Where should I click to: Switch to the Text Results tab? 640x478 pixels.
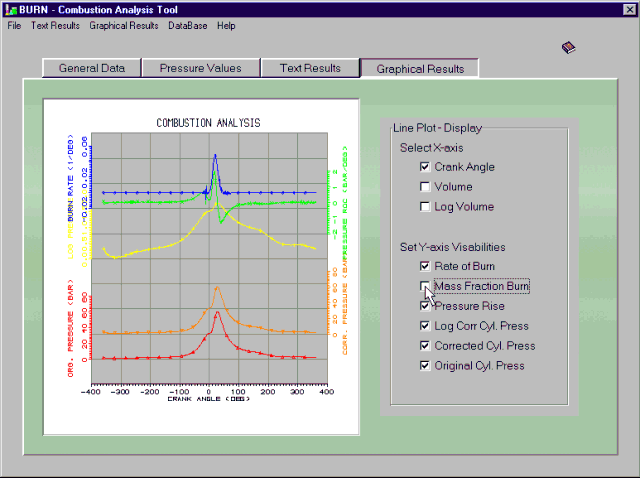click(310, 68)
